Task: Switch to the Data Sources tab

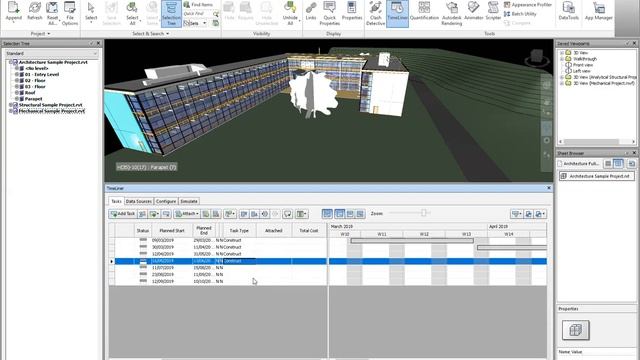Action: click(x=138, y=201)
